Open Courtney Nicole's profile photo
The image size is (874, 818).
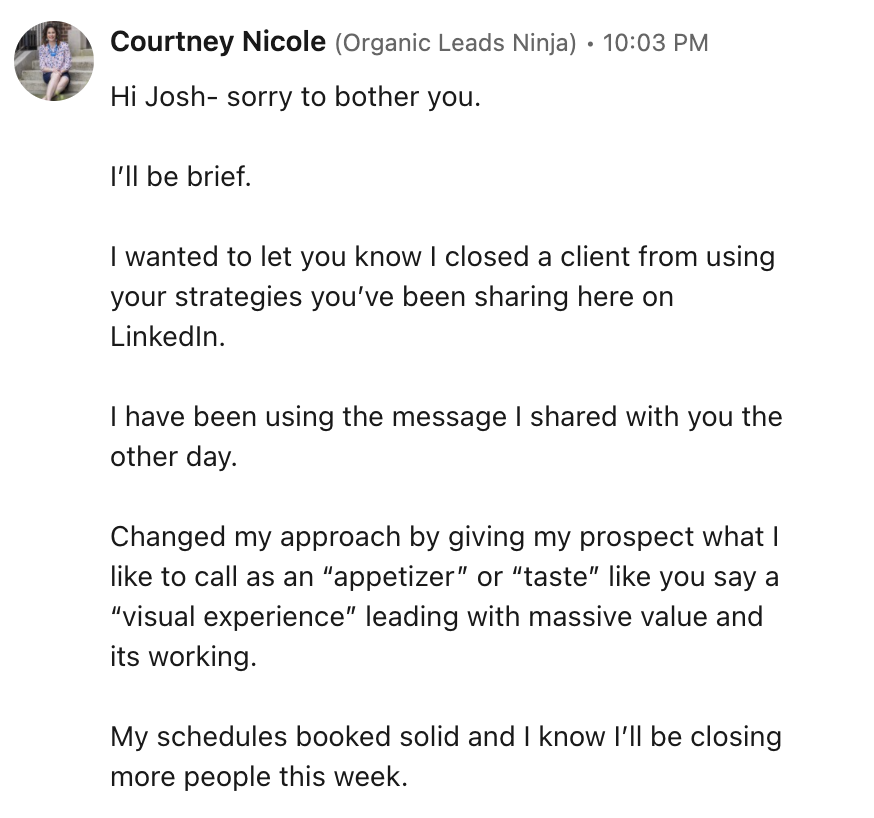54,61
